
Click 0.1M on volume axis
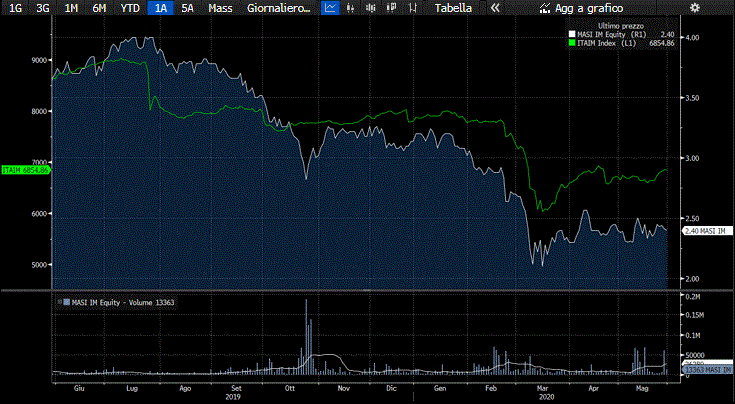coord(693,335)
